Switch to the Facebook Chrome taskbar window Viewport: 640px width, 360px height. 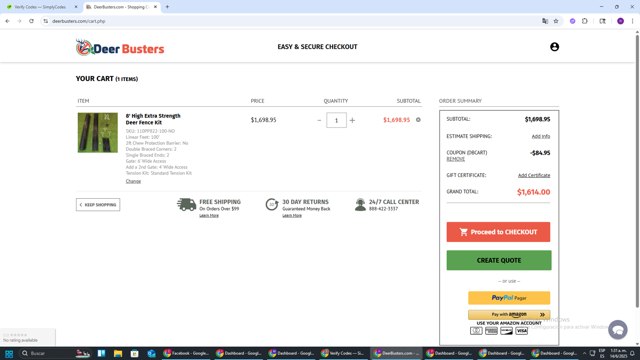pos(186,353)
